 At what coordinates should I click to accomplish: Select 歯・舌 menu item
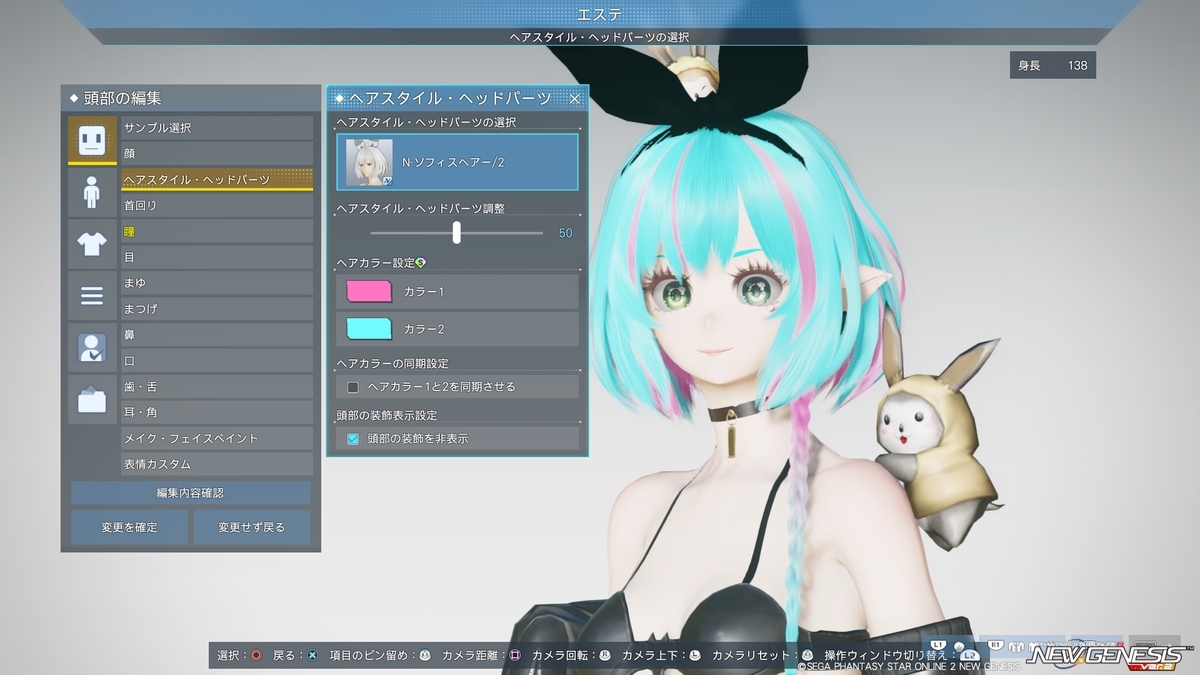[217, 387]
